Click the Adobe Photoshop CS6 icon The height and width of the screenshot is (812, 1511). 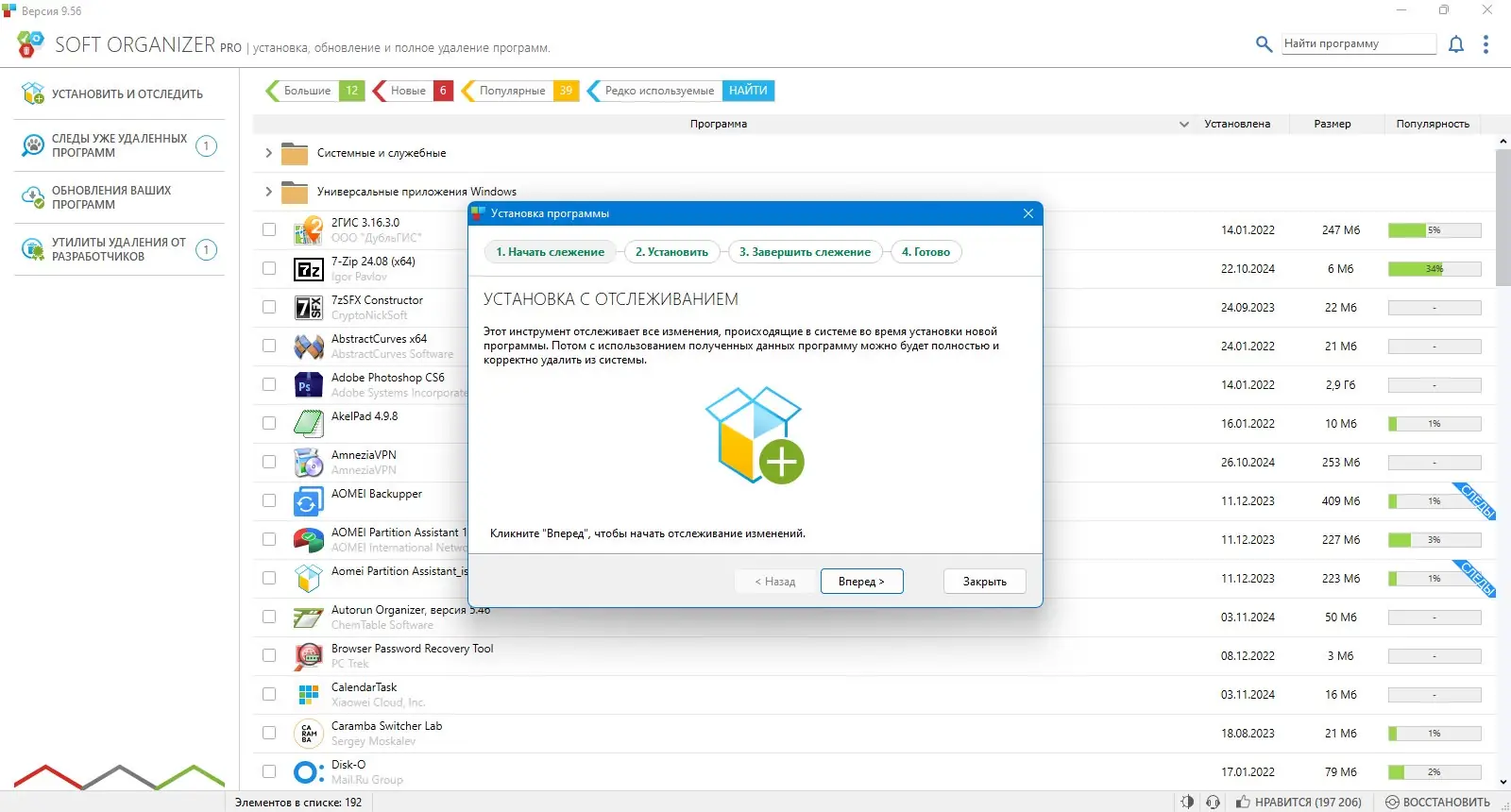[x=308, y=385]
